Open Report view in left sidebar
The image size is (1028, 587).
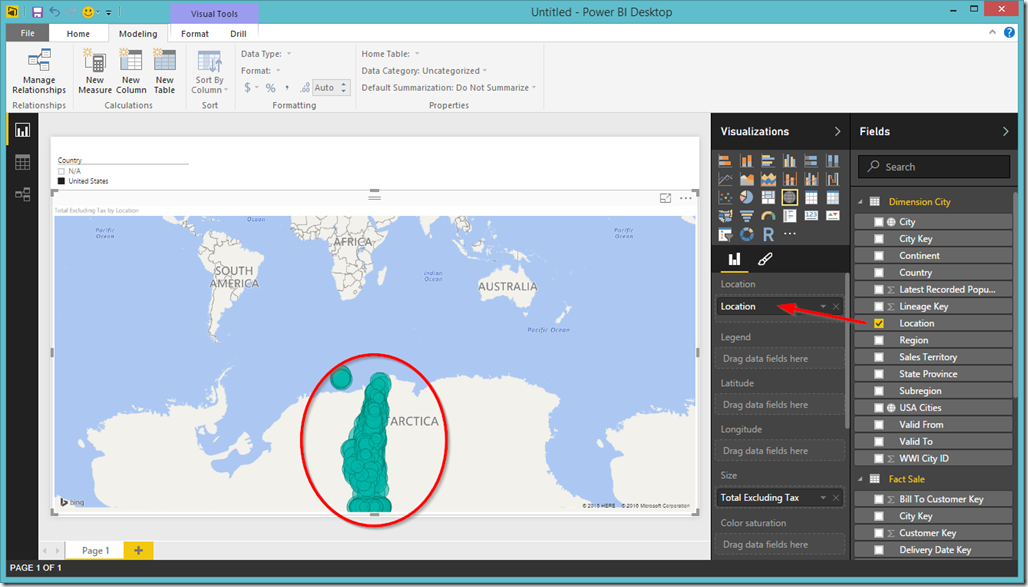[22, 131]
